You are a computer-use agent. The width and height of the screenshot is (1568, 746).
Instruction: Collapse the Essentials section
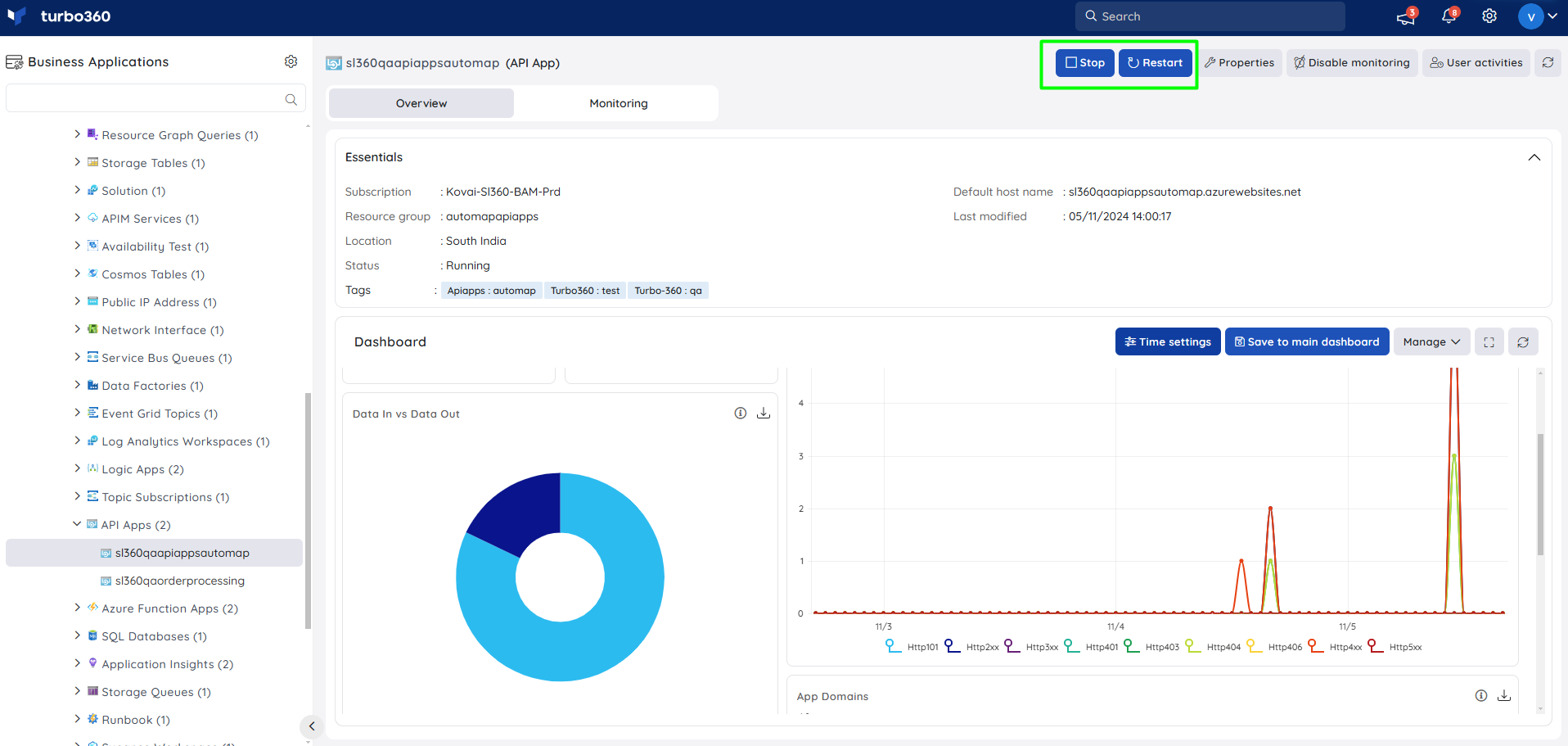[1534, 157]
